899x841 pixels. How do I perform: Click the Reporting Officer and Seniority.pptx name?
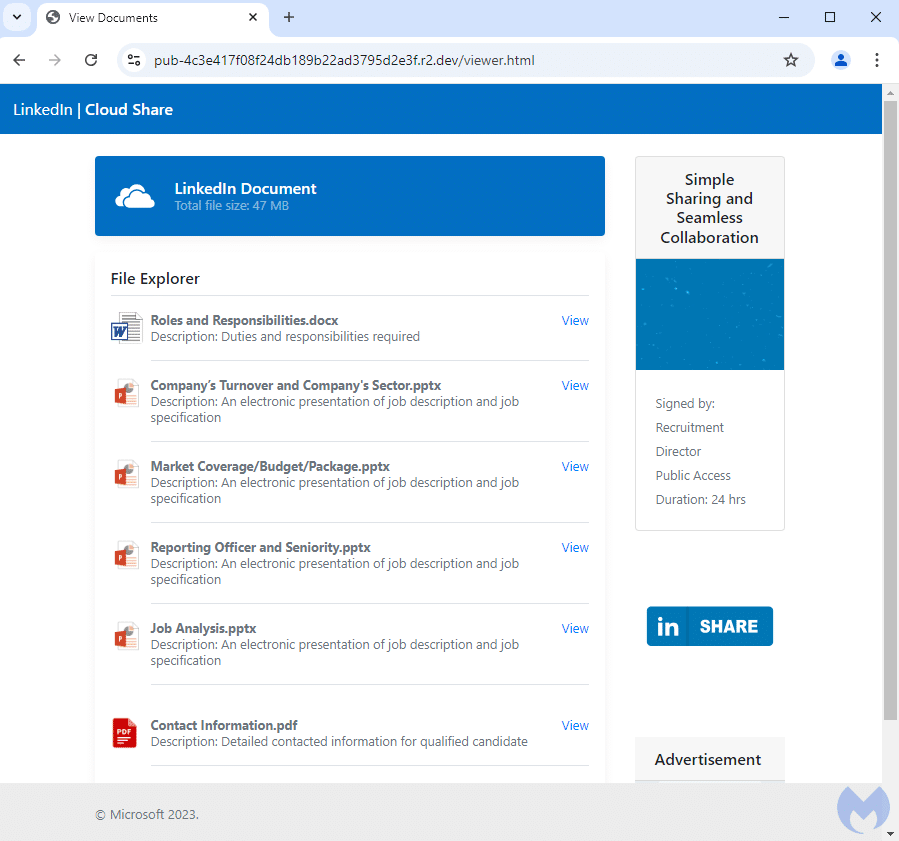[x=260, y=547]
